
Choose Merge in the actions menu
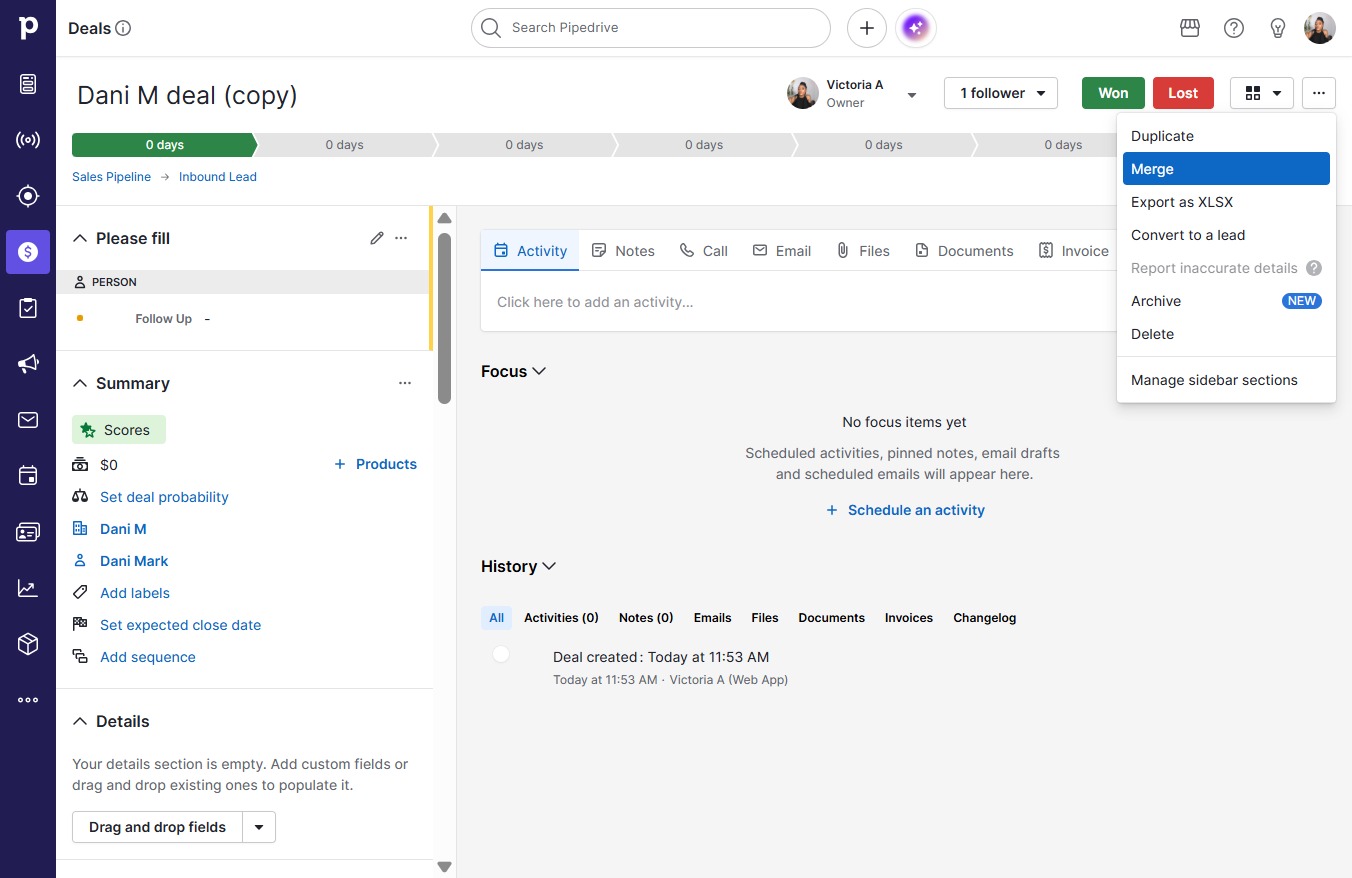click(1226, 169)
